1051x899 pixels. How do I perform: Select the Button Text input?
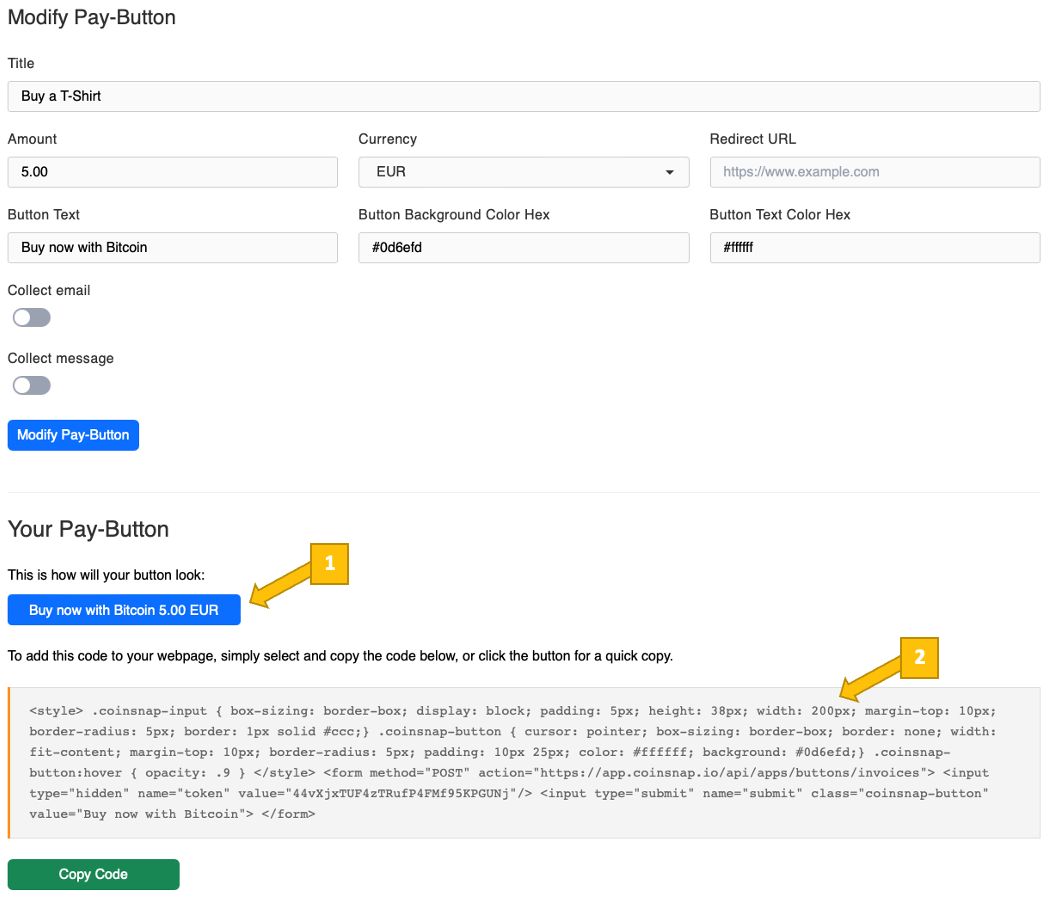(x=172, y=247)
